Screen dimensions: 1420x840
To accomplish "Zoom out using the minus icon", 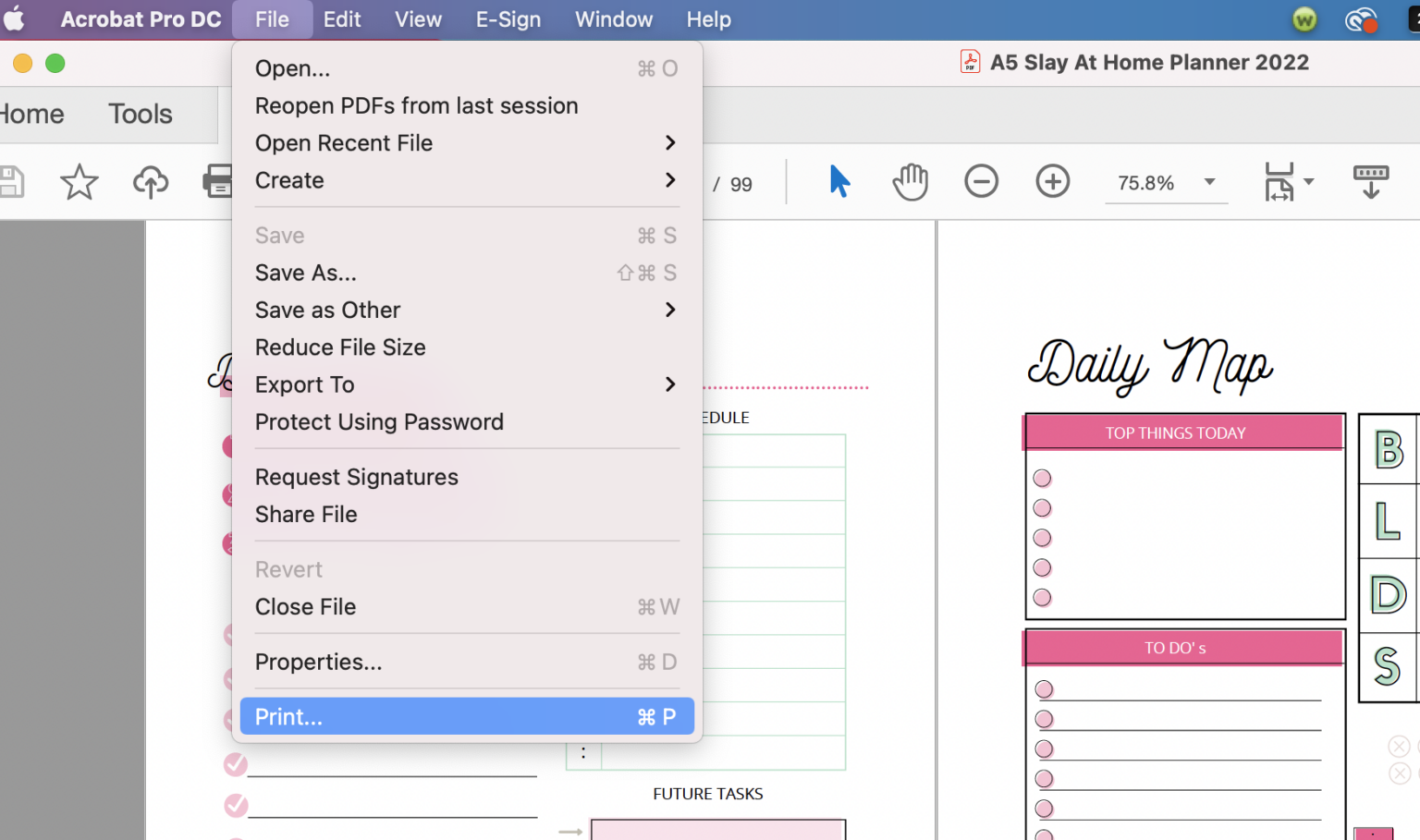I will (981, 182).
